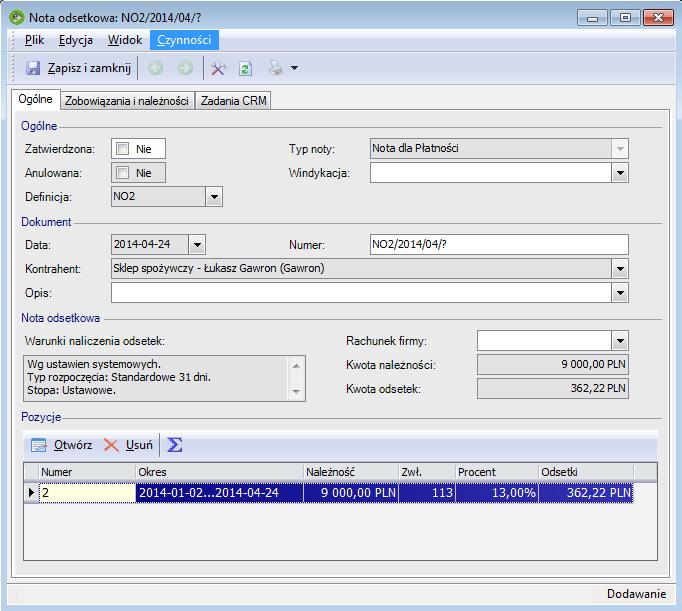682x611 pixels.
Task: Open the Czynności menu
Action: tap(184, 40)
